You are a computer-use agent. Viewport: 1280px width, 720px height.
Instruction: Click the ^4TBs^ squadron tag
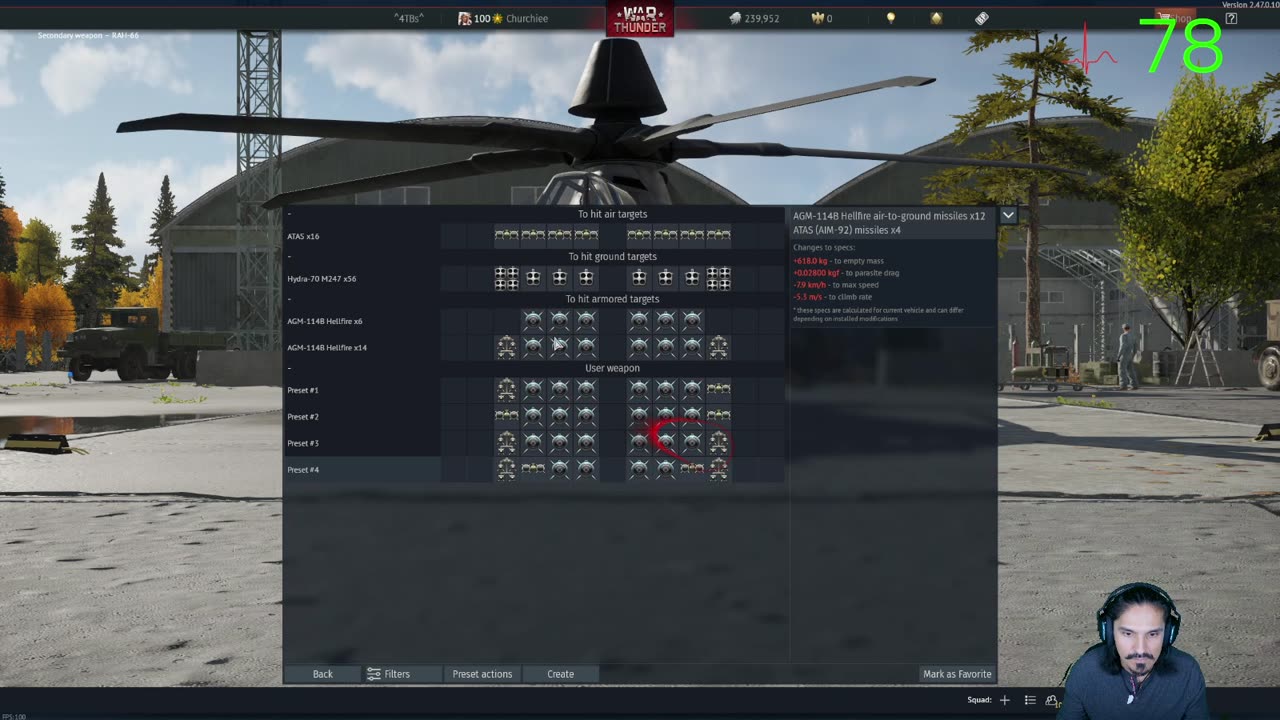409,18
